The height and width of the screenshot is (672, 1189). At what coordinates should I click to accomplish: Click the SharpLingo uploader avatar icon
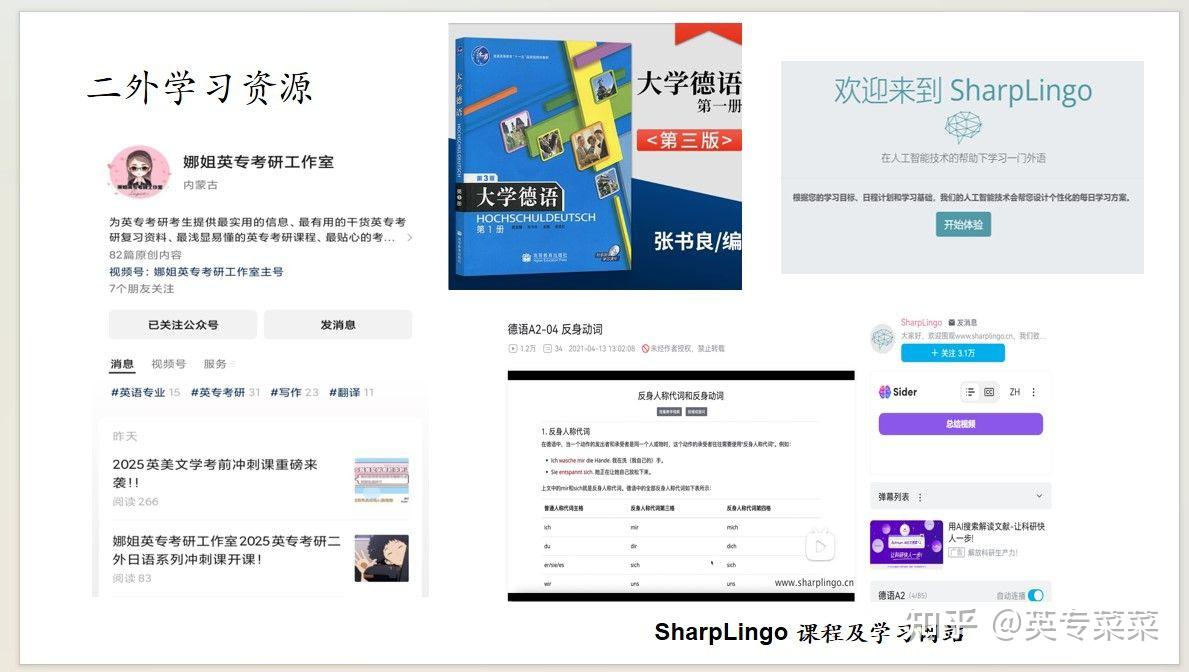(x=883, y=338)
